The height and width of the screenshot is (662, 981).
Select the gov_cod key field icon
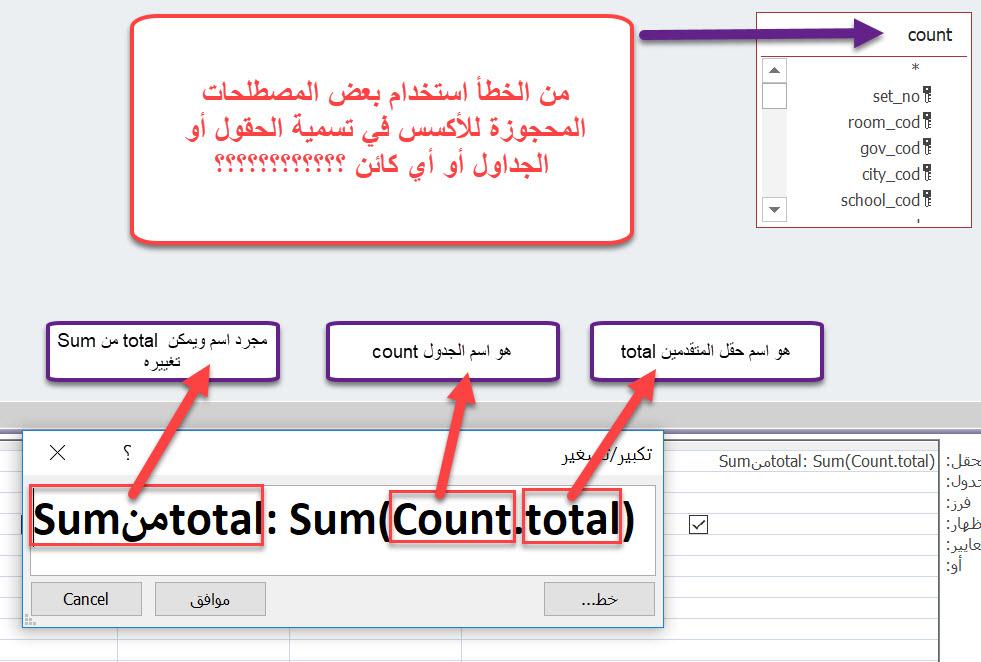tap(927, 148)
